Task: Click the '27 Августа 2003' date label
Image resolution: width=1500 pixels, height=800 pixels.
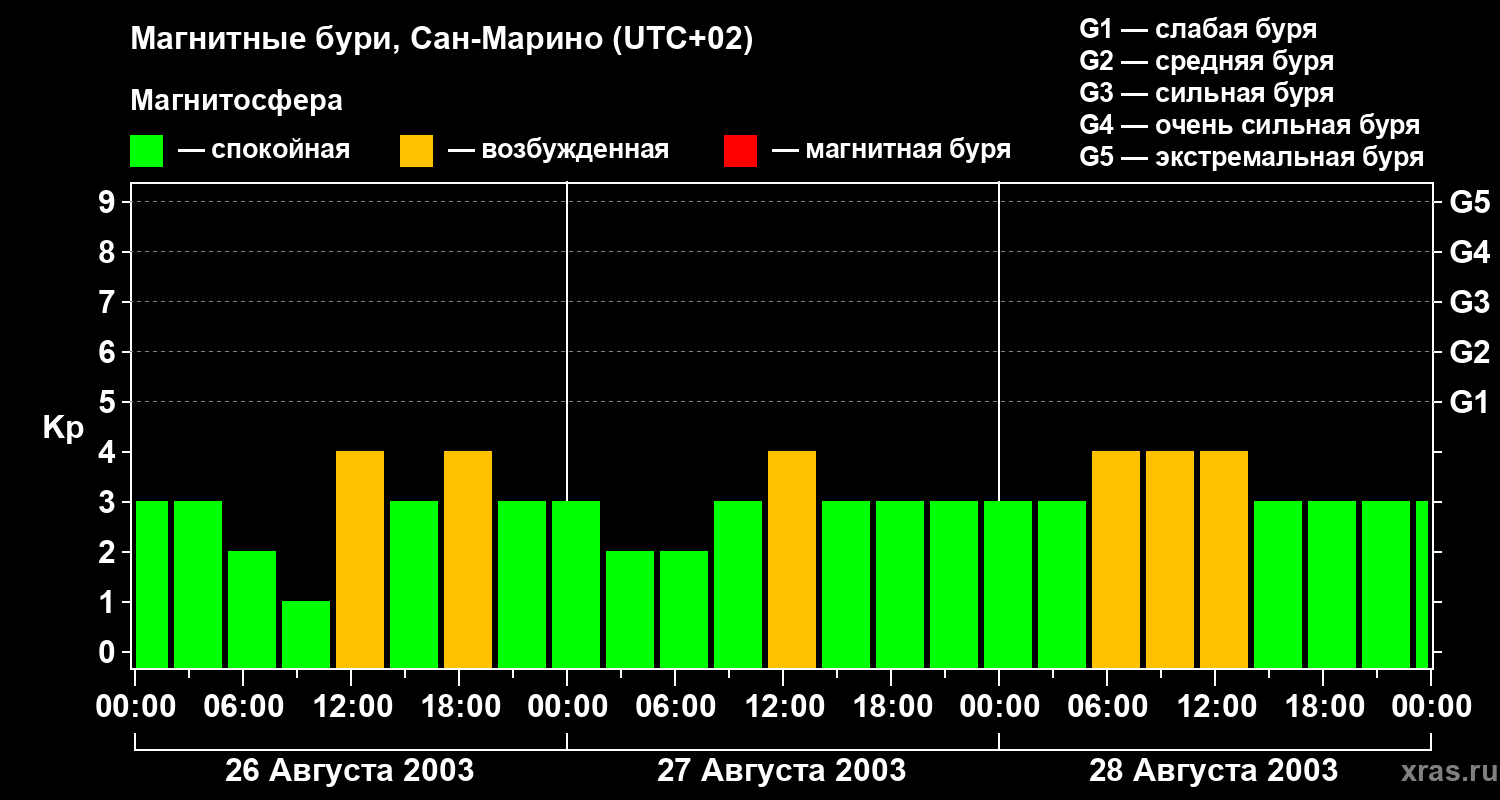Action: [x=781, y=770]
